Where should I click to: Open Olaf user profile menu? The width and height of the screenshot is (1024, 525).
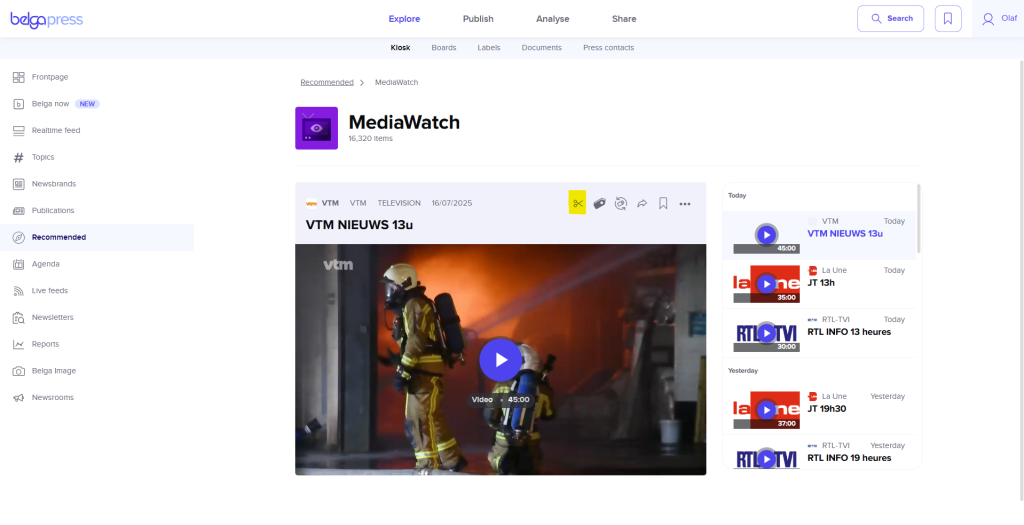(x=1000, y=19)
